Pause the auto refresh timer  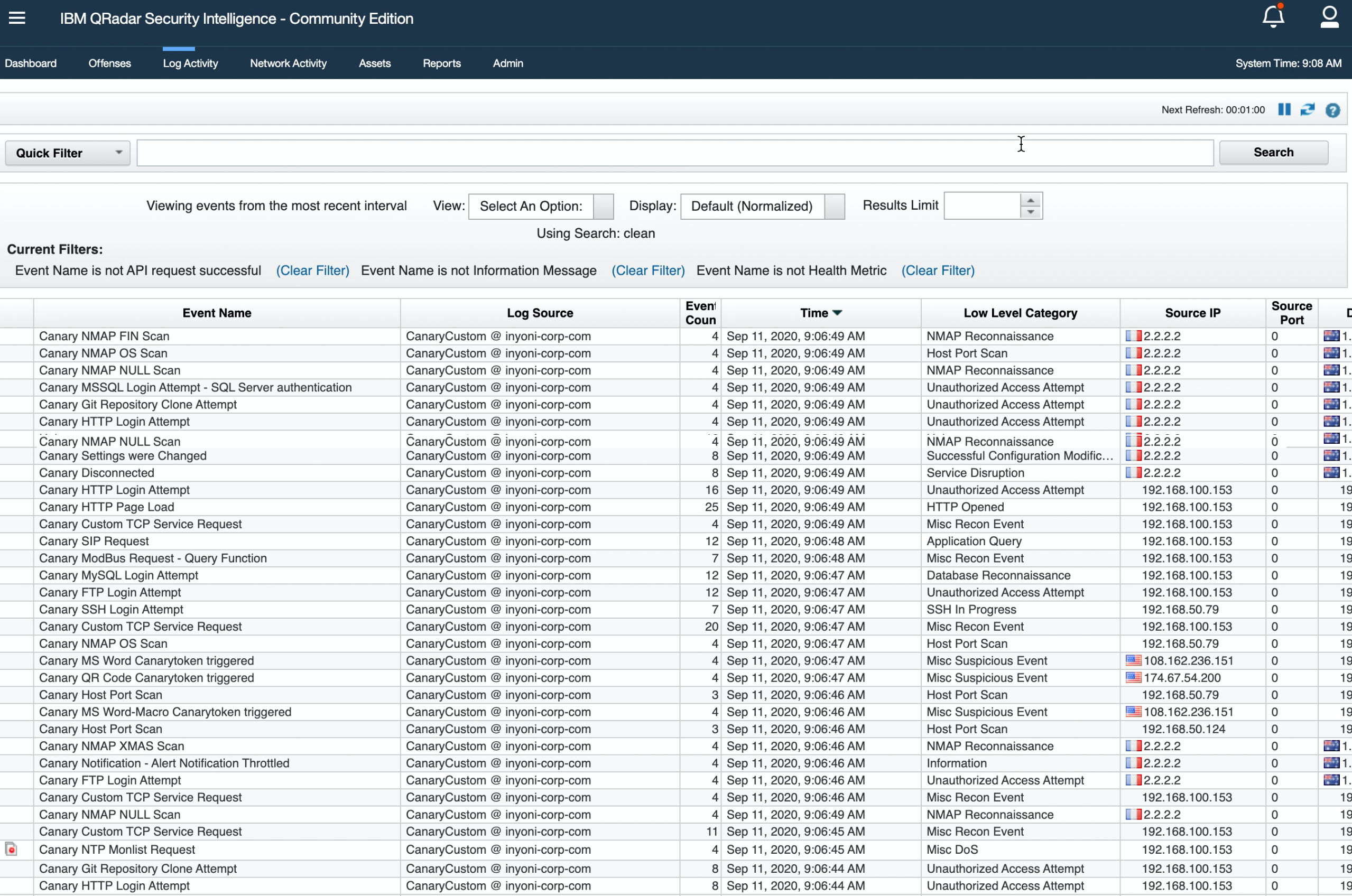(x=1284, y=110)
